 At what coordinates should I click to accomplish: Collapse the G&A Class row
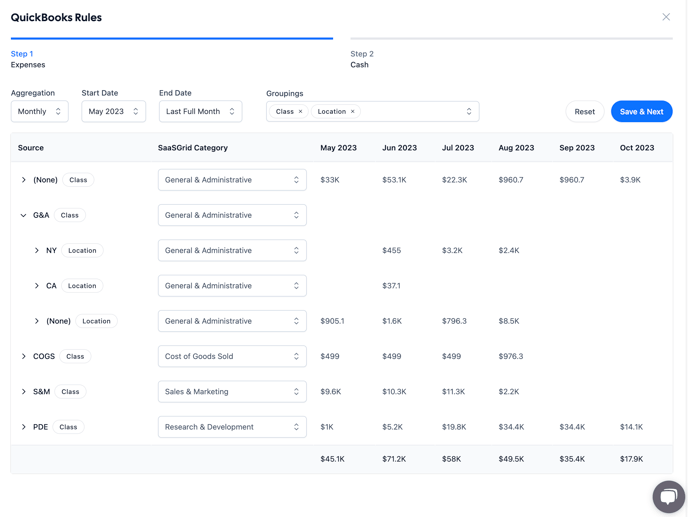(x=24, y=215)
